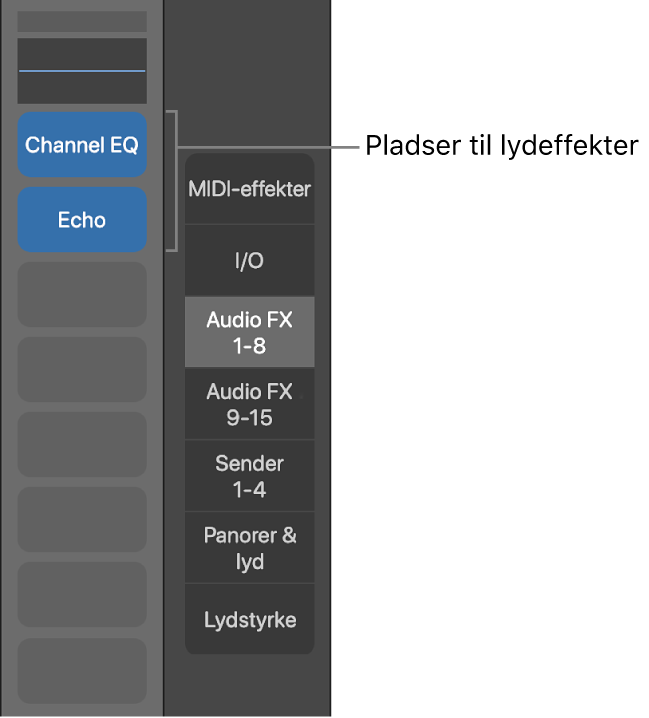649x718 pixels.
Task: Click the blue flat line in the EQ display
Action: pos(82,71)
